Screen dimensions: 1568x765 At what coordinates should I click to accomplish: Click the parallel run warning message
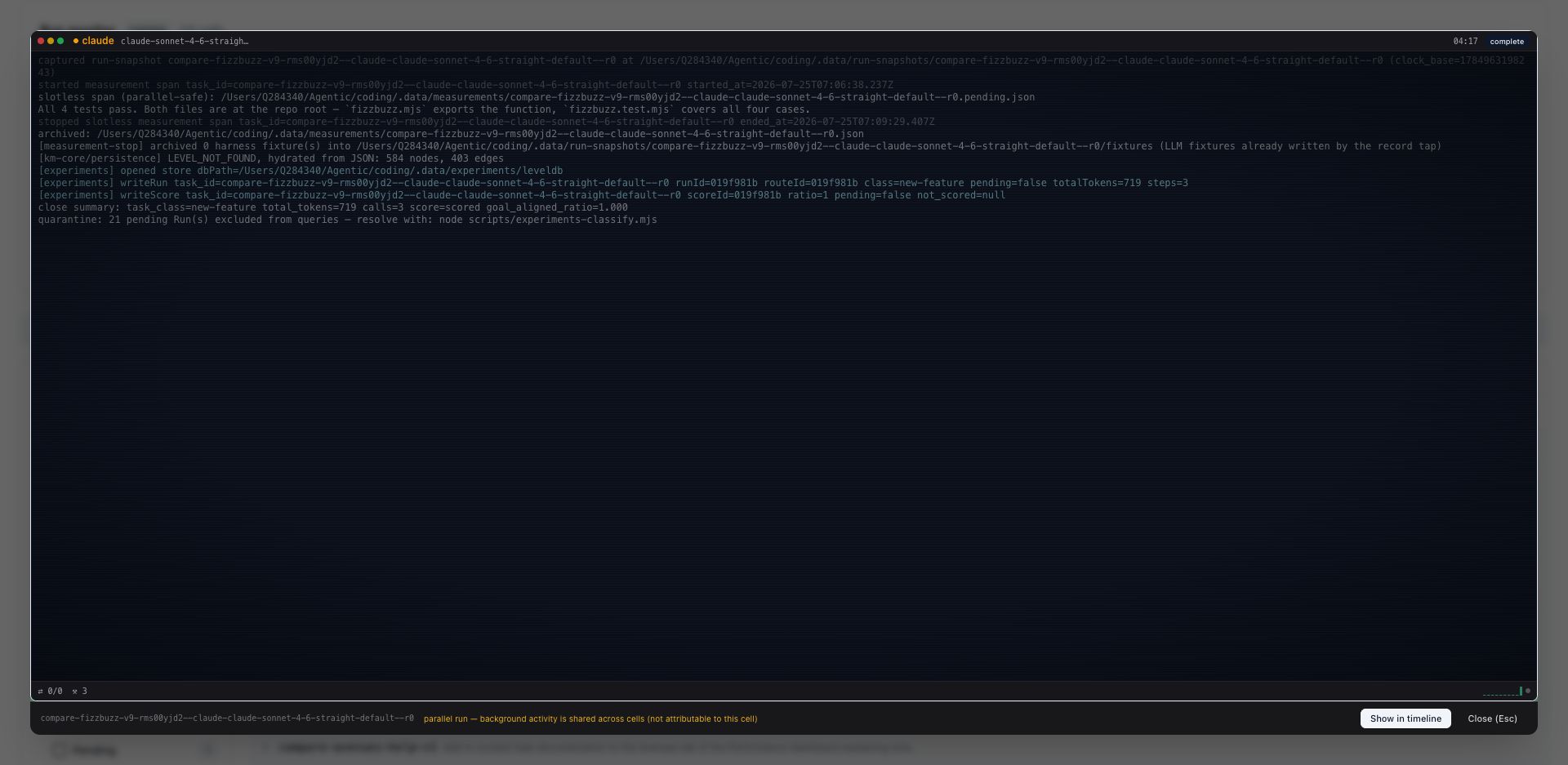click(590, 718)
